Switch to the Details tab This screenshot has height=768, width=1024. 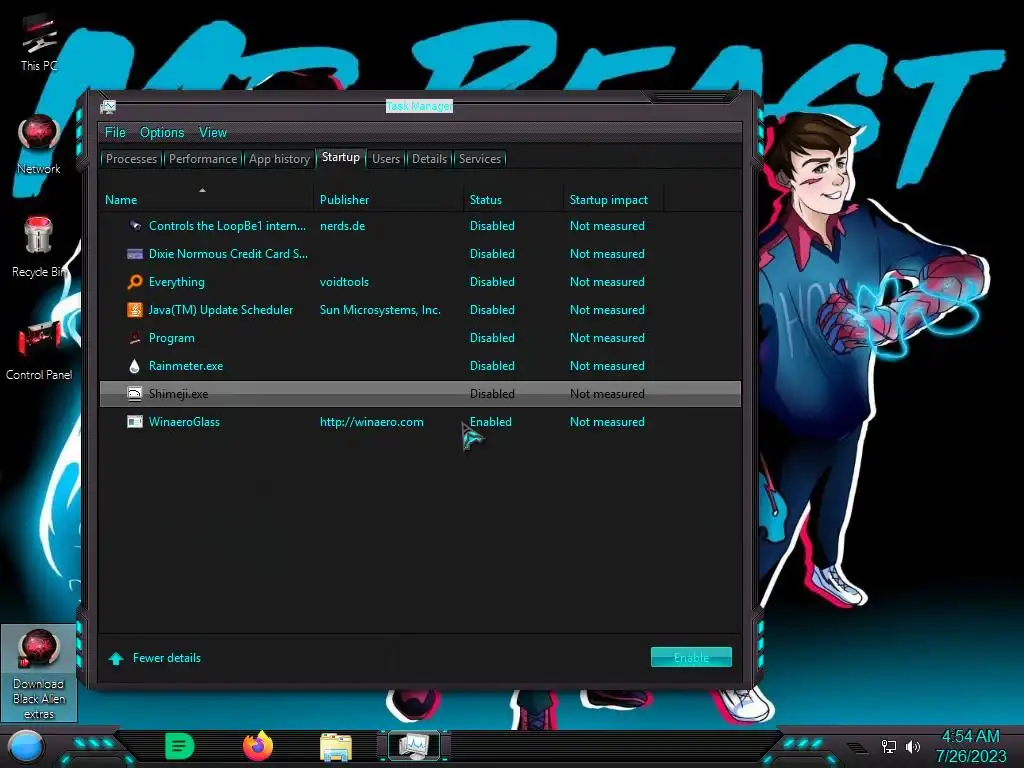[430, 159]
